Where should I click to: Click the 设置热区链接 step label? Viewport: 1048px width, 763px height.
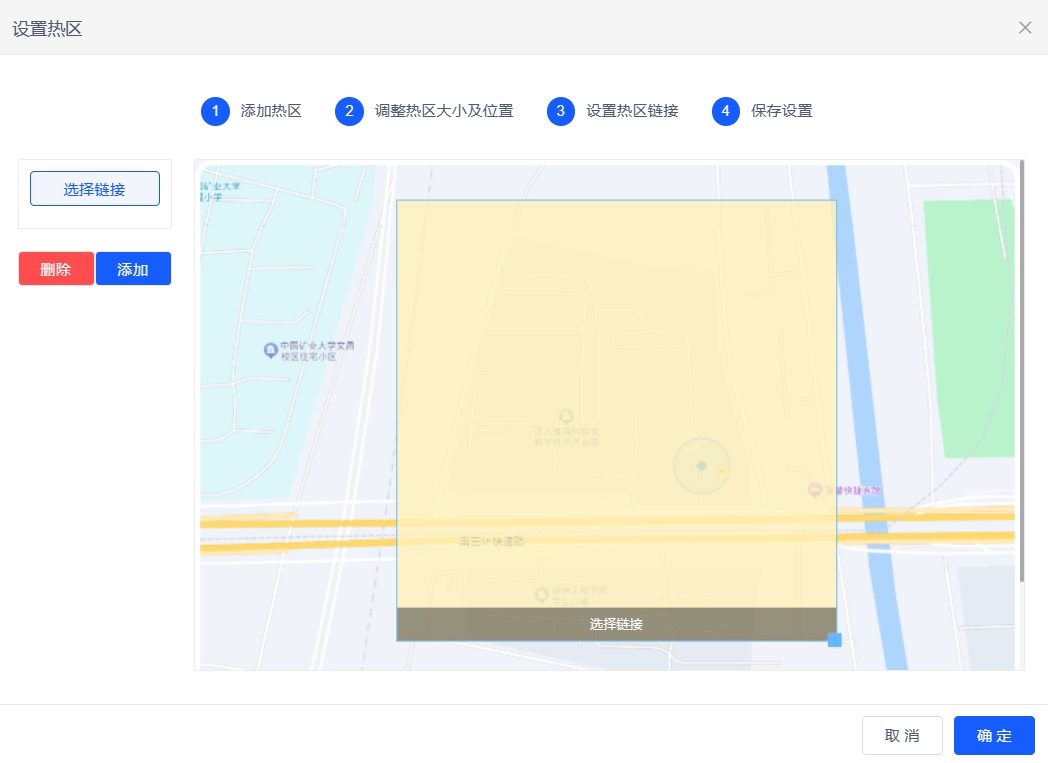(x=632, y=111)
